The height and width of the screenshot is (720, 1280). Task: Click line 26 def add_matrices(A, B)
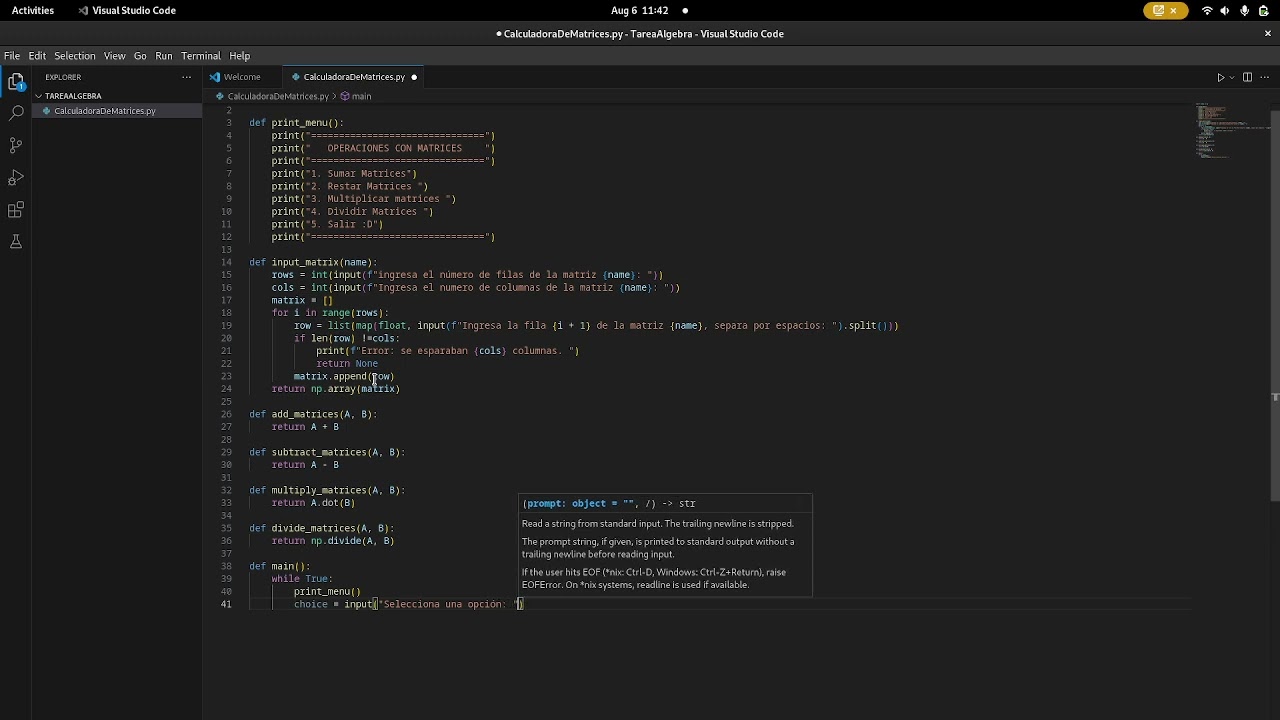point(313,414)
